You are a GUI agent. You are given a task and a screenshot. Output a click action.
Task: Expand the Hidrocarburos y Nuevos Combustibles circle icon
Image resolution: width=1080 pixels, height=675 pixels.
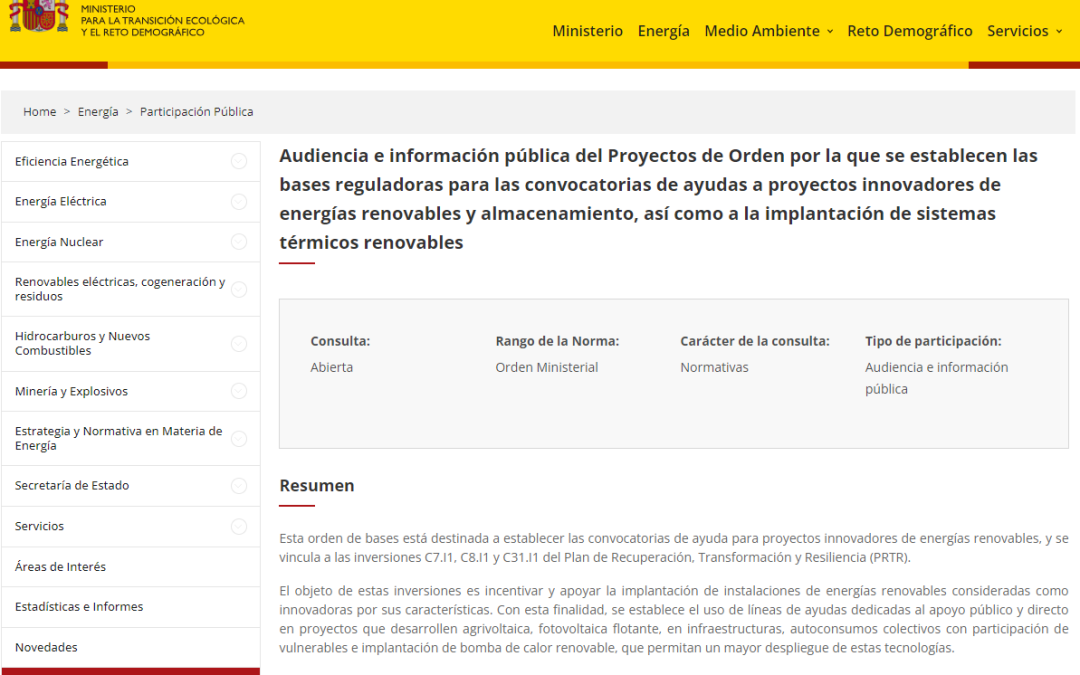(239, 344)
